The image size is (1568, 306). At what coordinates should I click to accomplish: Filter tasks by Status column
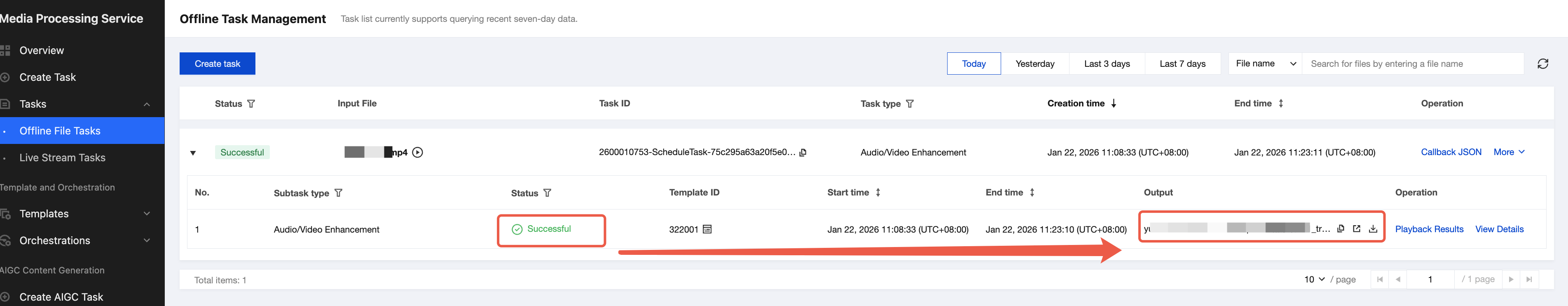point(251,104)
